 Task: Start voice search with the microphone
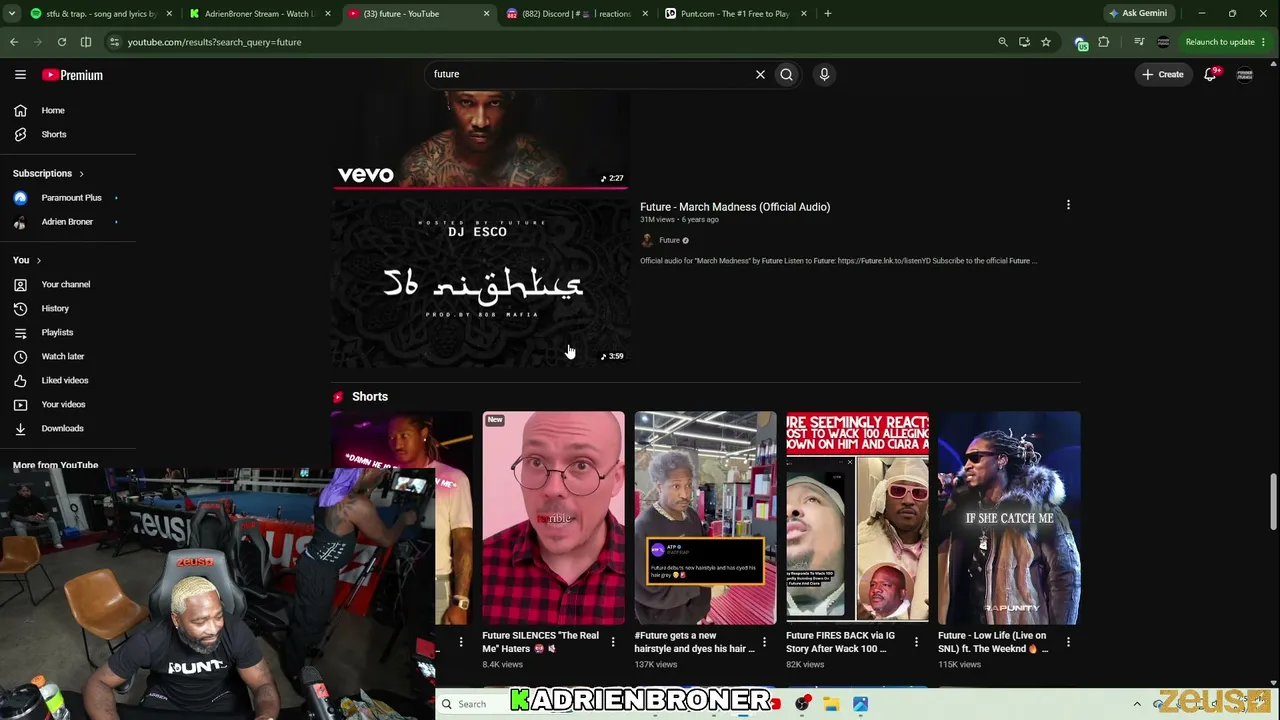tap(824, 74)
